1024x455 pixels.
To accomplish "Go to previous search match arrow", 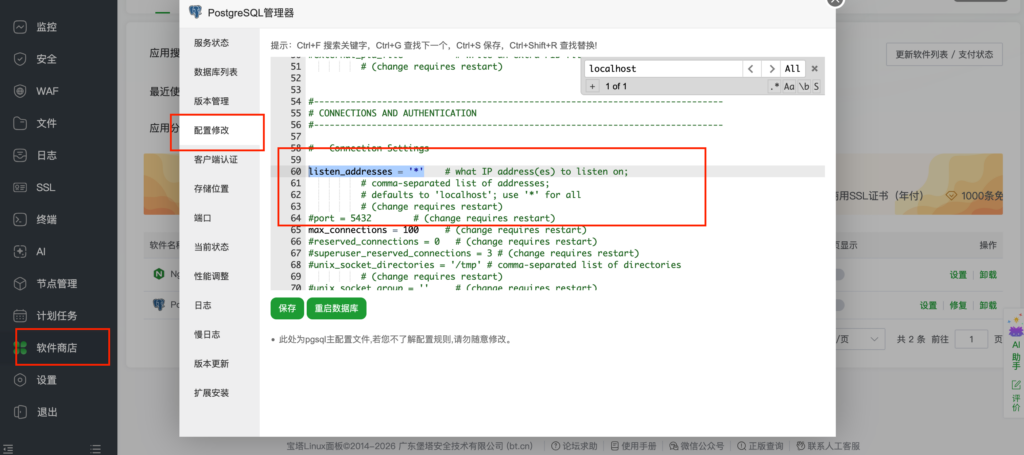I will click(752, 69).
